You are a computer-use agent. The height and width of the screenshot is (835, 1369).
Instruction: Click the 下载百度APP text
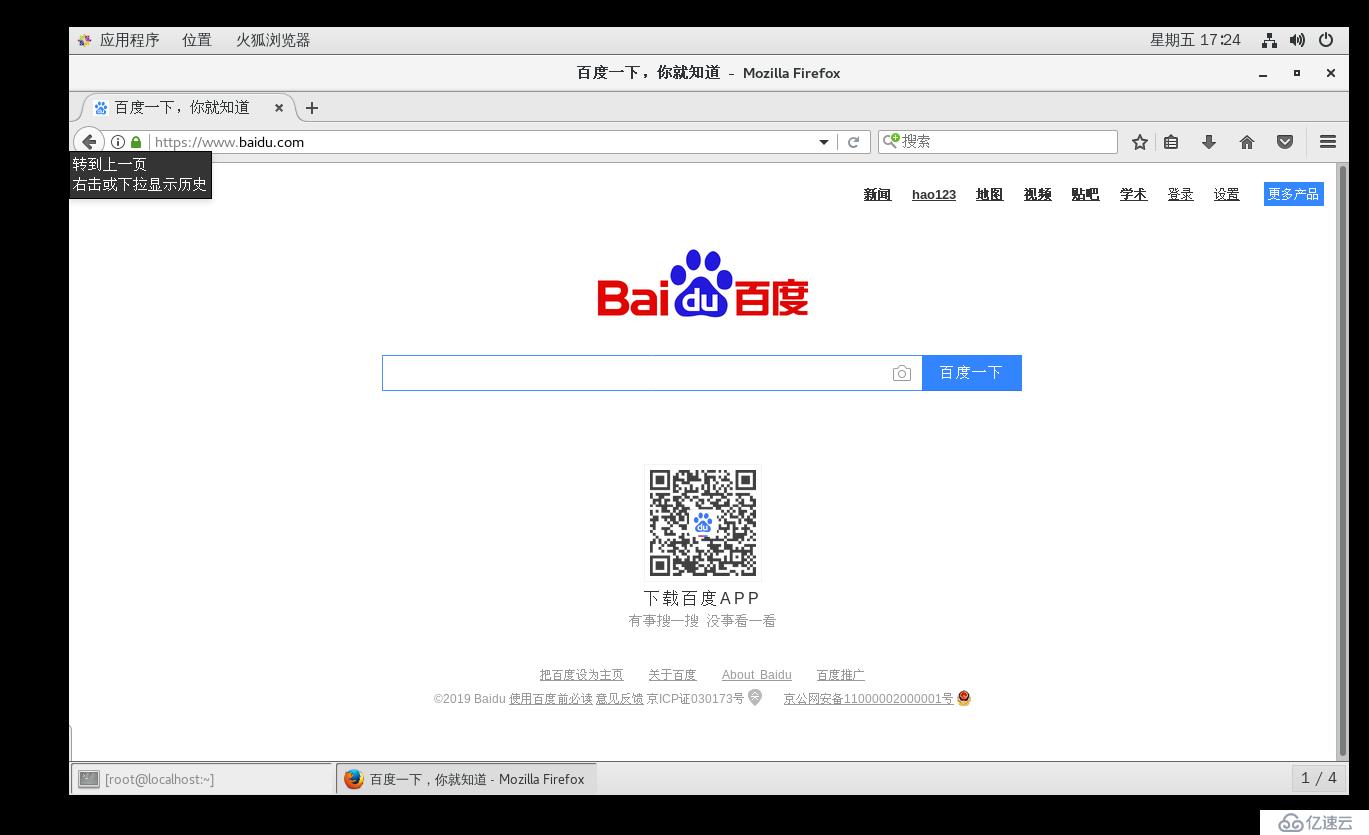(x=702, y=598)
